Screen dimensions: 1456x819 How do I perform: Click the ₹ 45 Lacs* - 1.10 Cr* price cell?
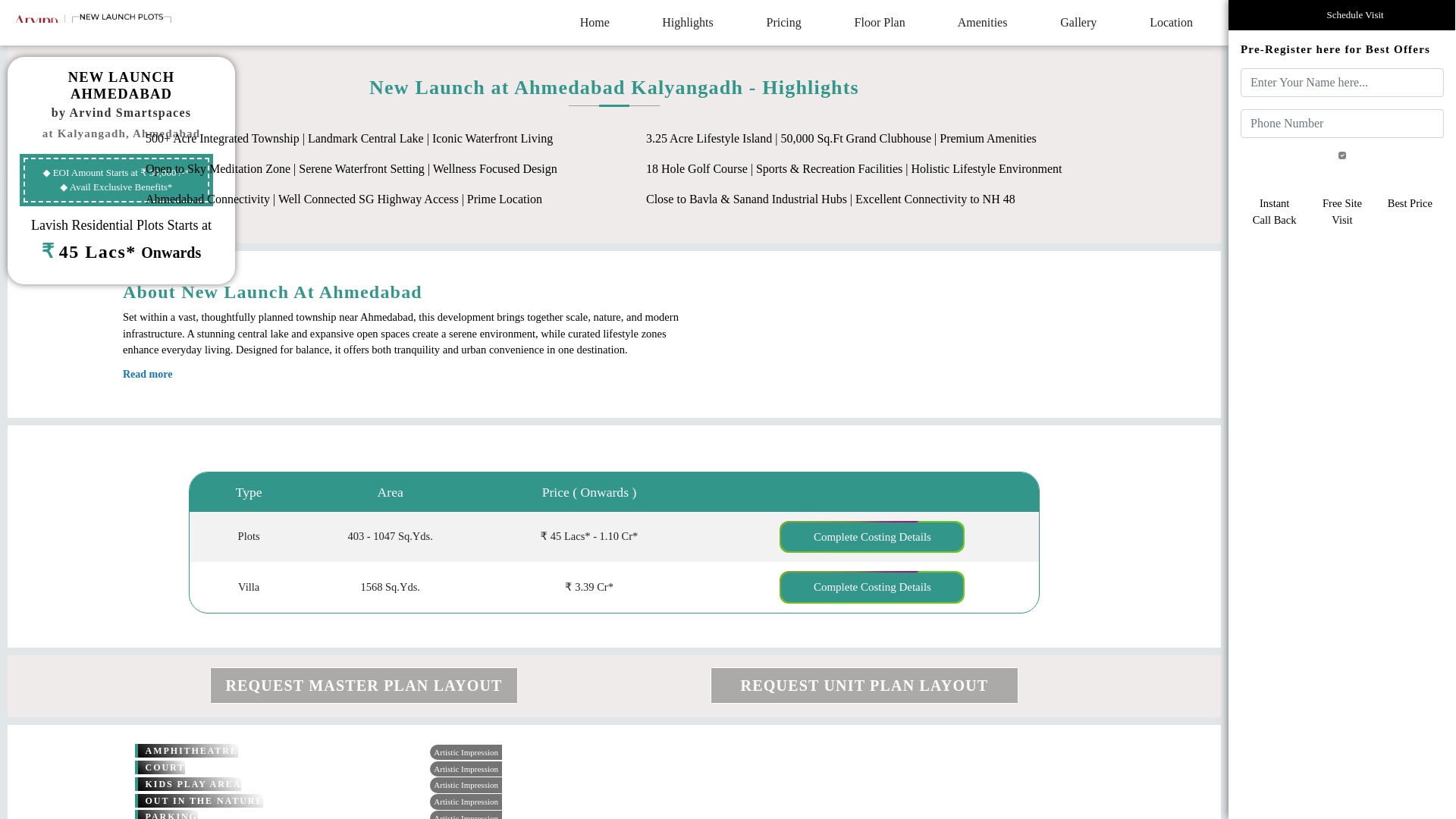point(589,536)
